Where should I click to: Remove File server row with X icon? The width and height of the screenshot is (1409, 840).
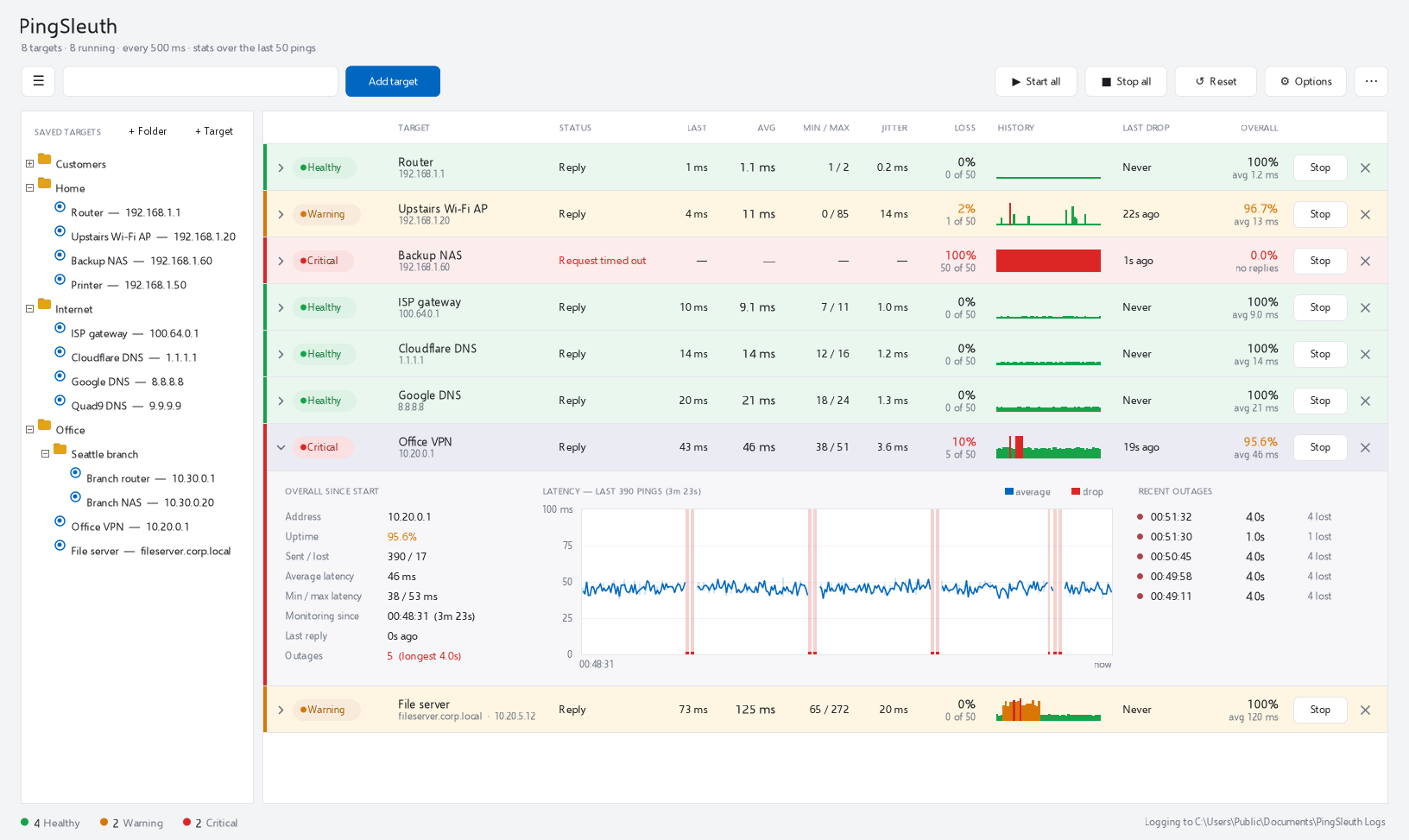tap(1365, 710)
